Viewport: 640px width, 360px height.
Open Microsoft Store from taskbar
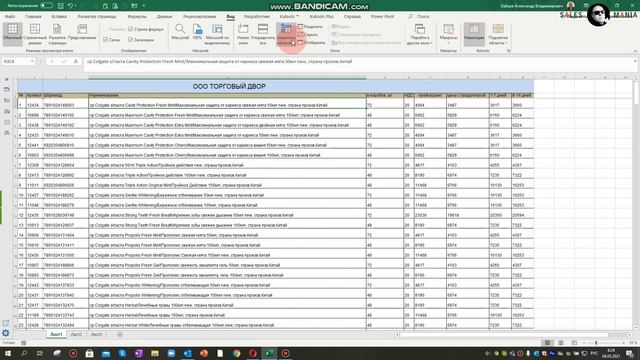tap(89, 353)
